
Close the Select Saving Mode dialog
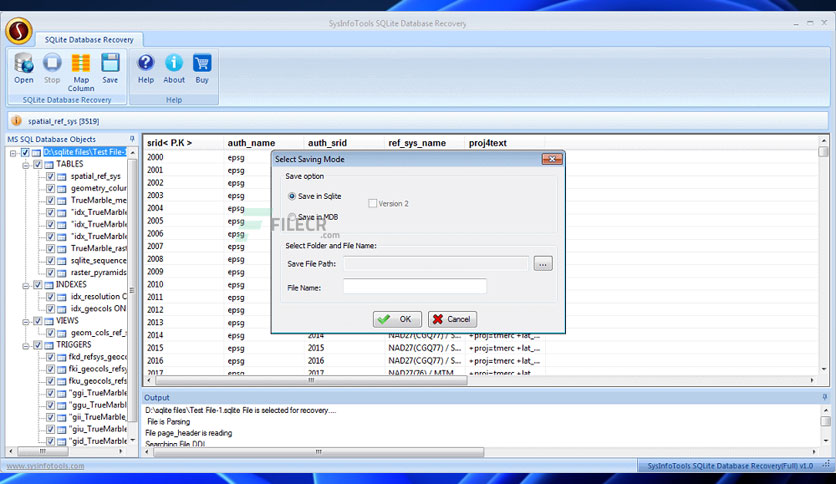tap(552, 159)
